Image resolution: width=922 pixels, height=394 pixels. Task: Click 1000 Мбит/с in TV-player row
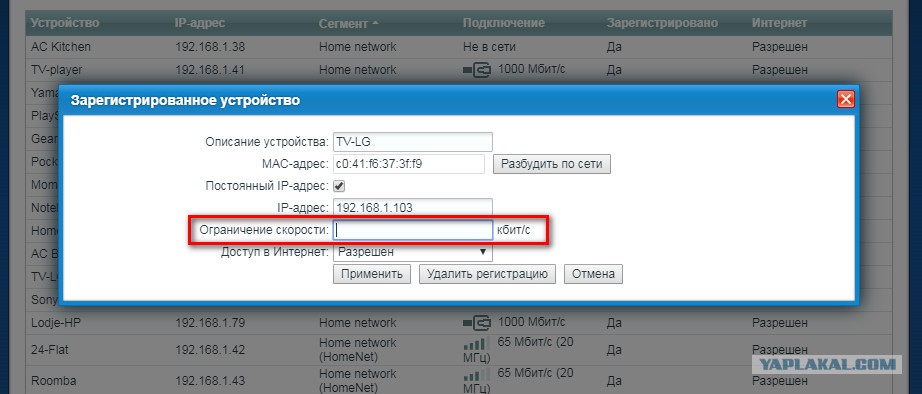532,69
